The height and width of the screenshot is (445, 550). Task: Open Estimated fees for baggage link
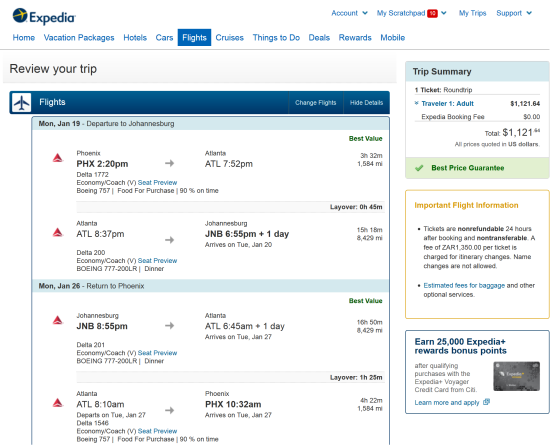[464, 285]
